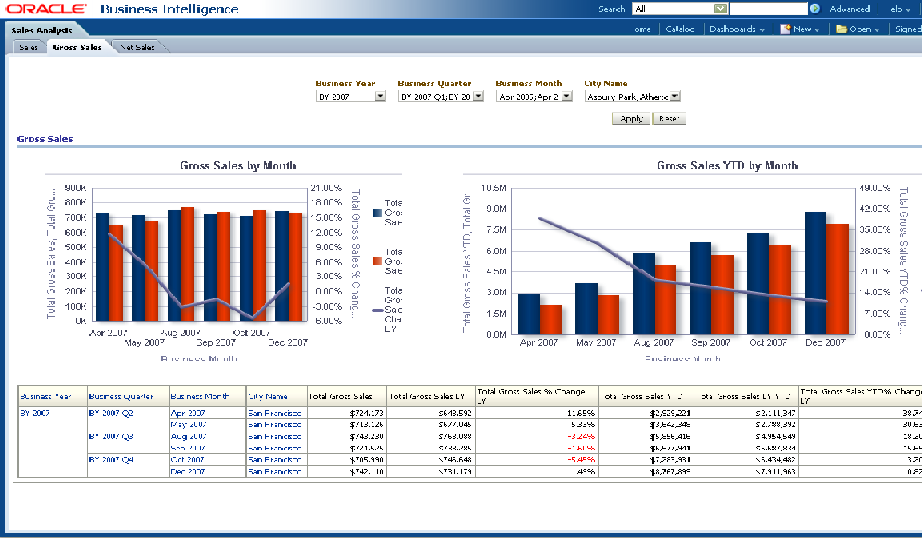Click Total Gross Sales % Change LY header
This screenshot has width=922, height=538.
[x=531, y=396]
